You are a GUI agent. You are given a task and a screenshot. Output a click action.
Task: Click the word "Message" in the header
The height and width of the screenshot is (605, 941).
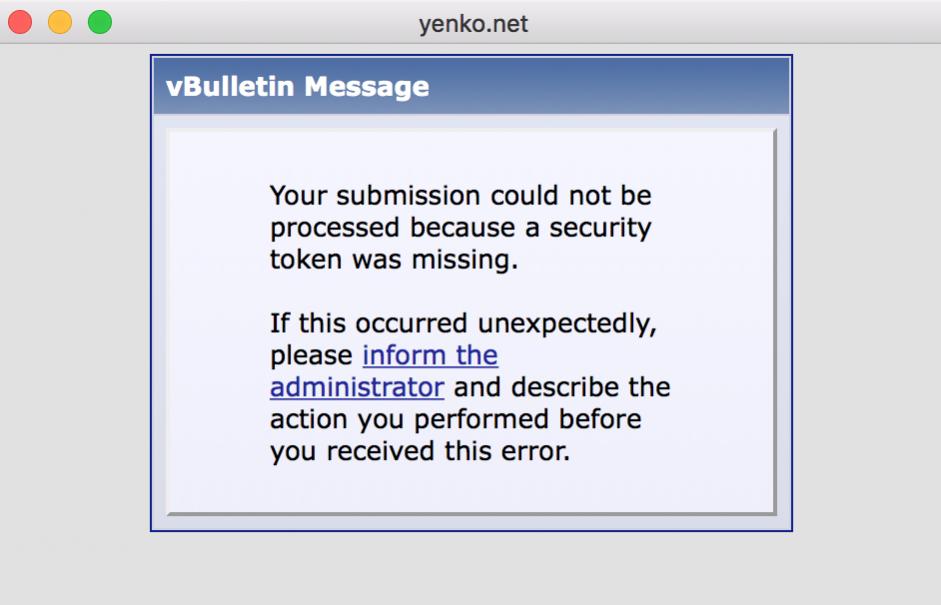tap(366, 87)
